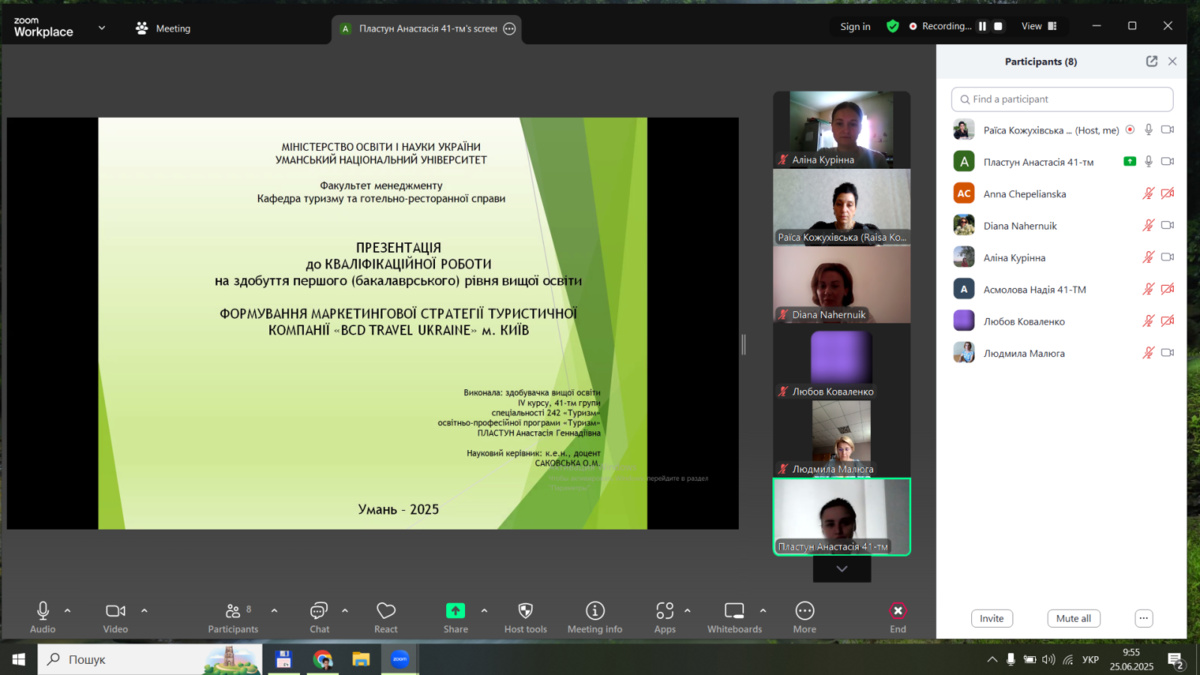Open the Whiteboards icon
The height and width of the screenshot is (675, 1200).
click(x=734, y=610)
